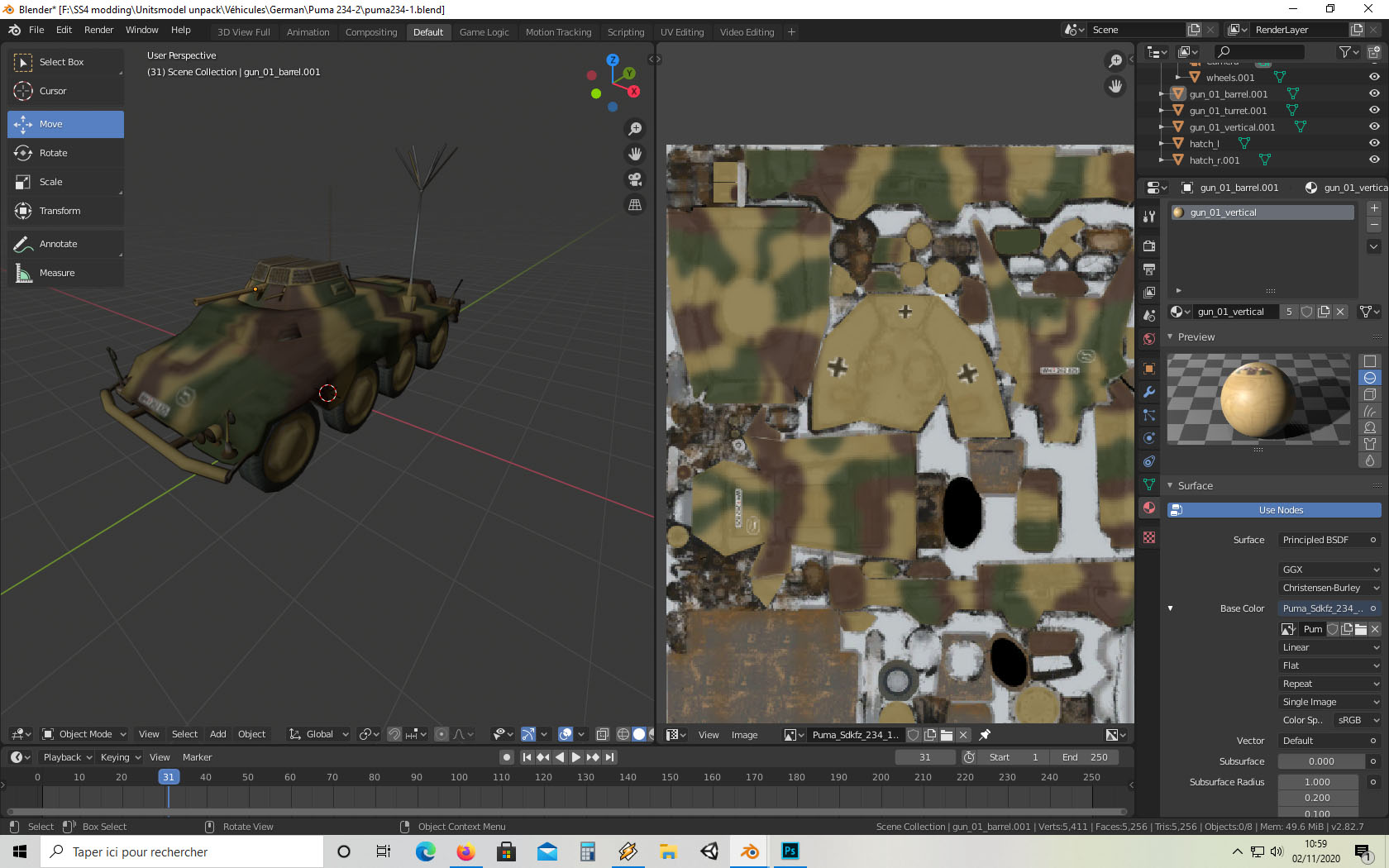Switch 3D viewport to orthographic/perspective grid icon
1389x868 pixels.
[x=635, y=205]
